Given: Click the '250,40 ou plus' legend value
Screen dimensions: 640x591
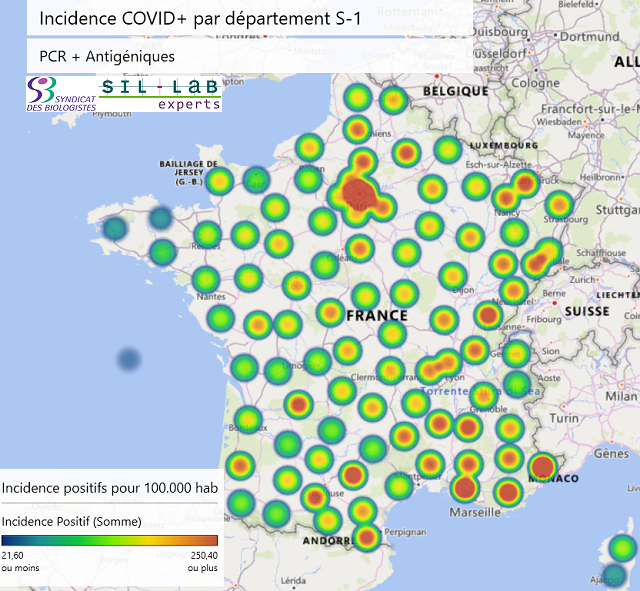Looking at the screenshot, I should click(202, 562).
